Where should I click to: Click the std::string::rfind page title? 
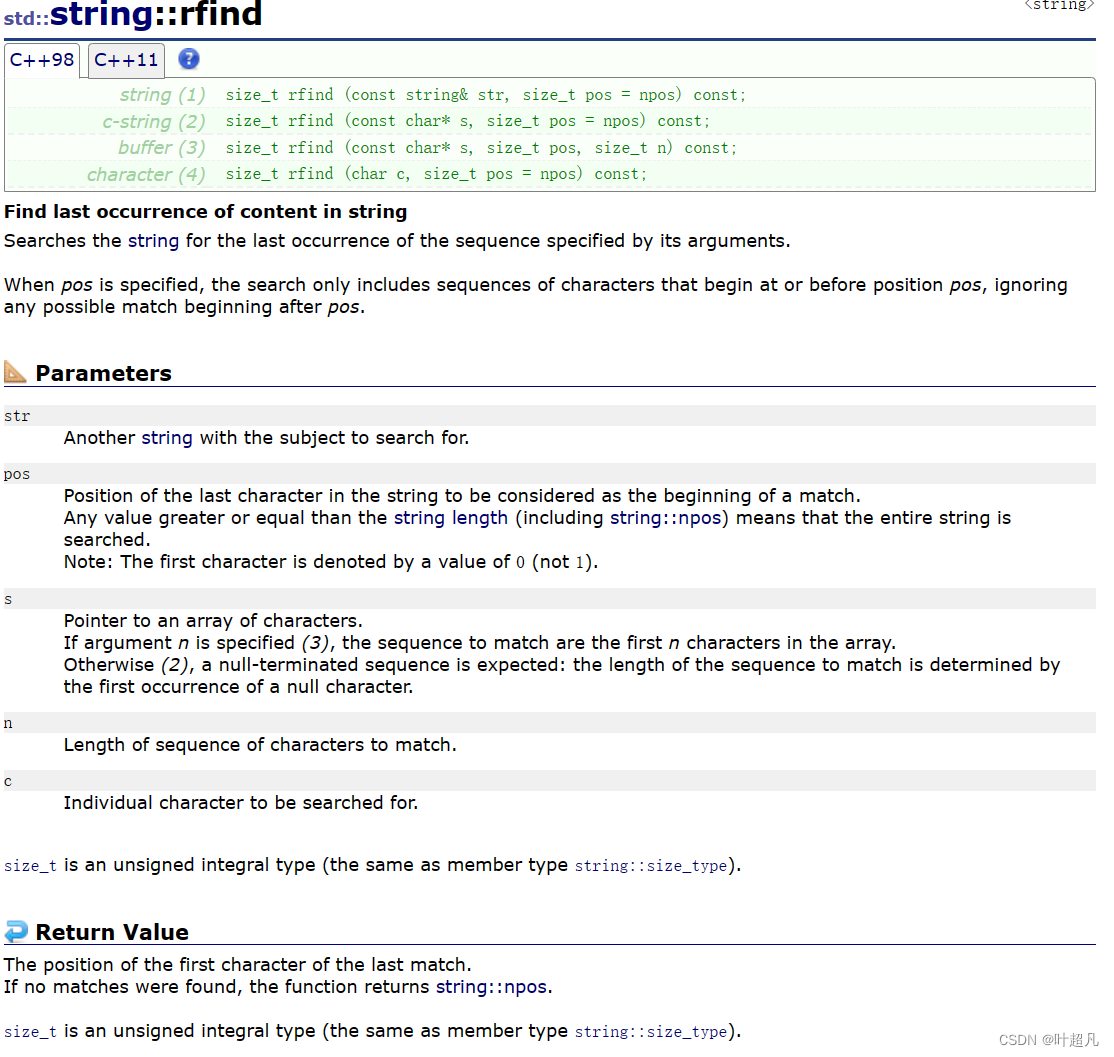(x=134, y=14)
